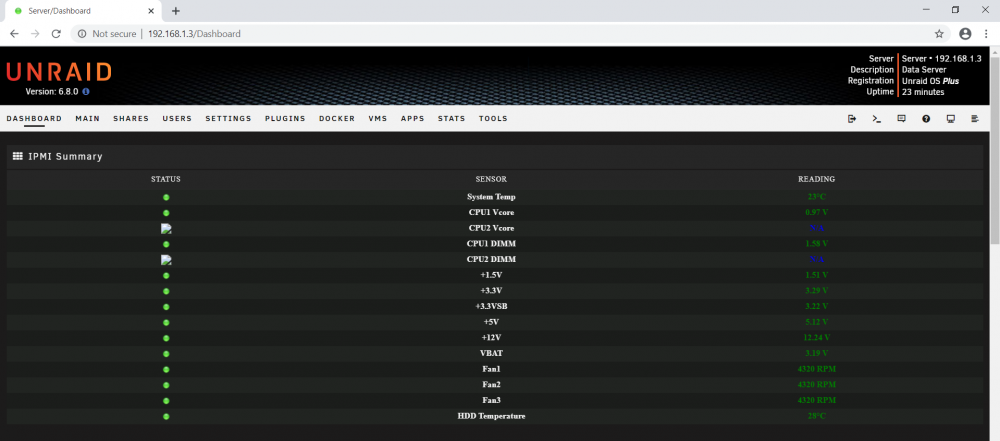This screenshot has width=1000, height=441.
Task: Click the HDD Temperature sensor name
Action: coord(491,416)
